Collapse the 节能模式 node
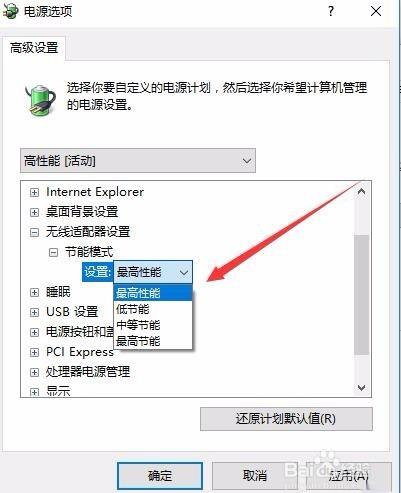The width and height of the screenshot is (401, 493). pos(53,252)
